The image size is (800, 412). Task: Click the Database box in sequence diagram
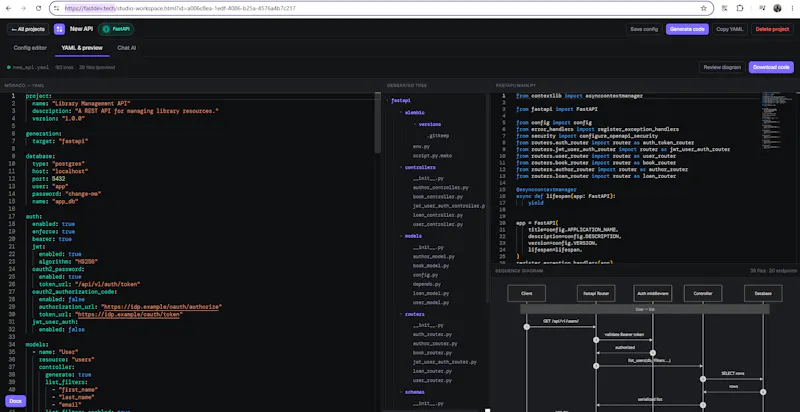click(x=763, y=293)
